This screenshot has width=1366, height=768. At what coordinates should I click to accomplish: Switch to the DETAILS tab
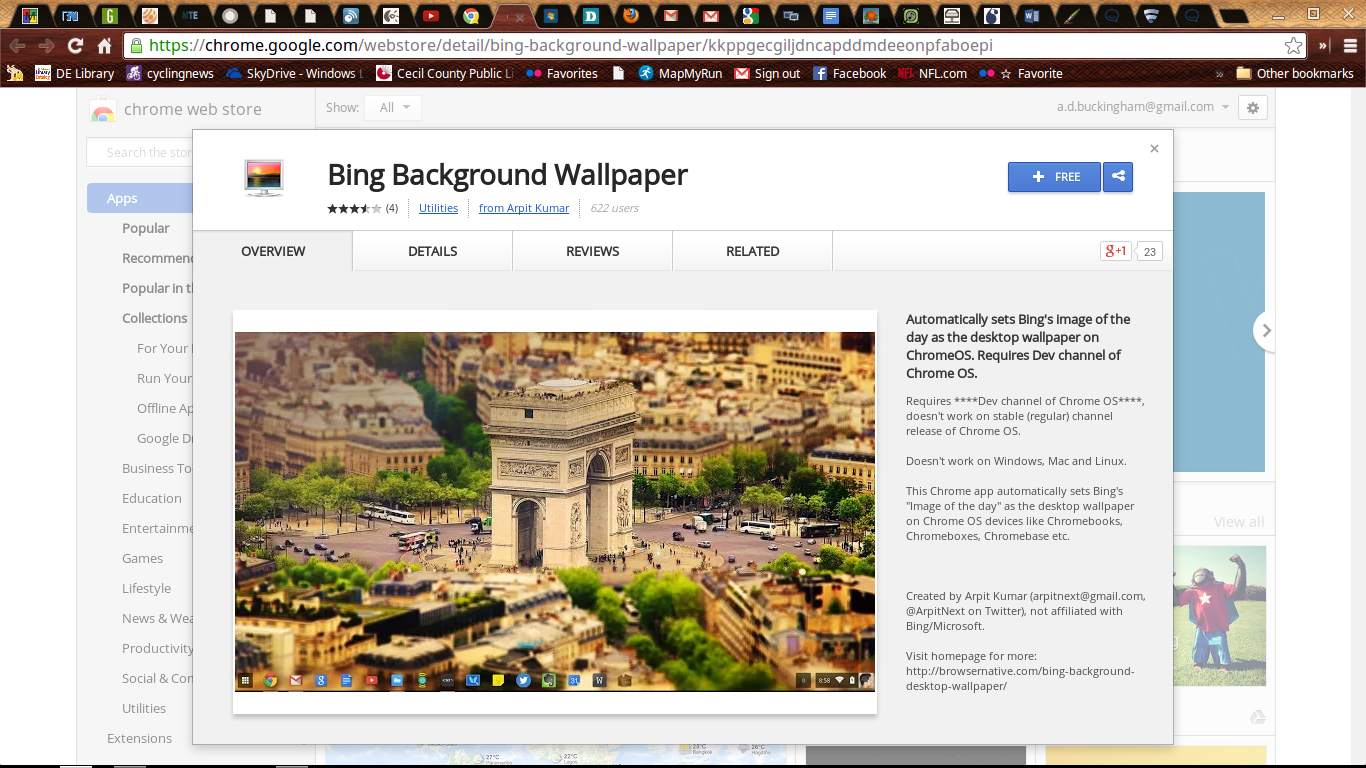433,251
